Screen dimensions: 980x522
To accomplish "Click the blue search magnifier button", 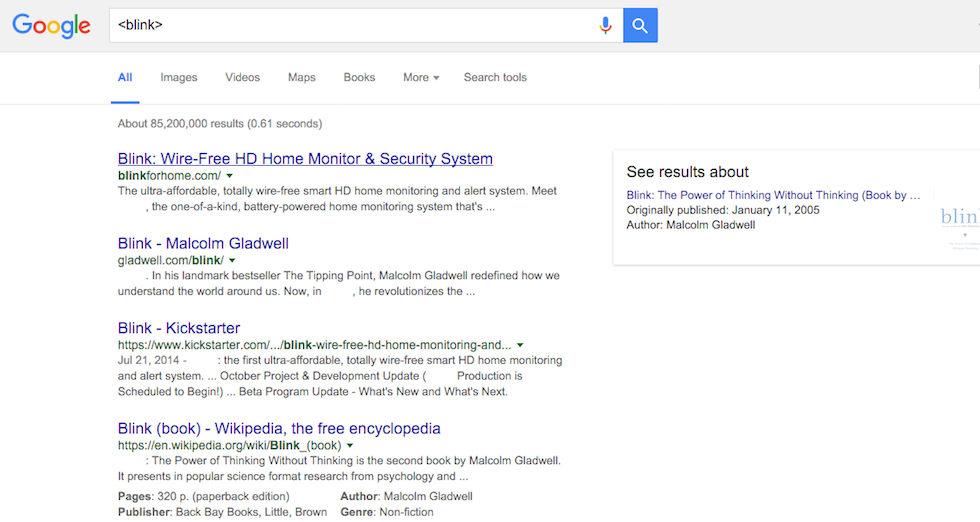I will 640,26.
